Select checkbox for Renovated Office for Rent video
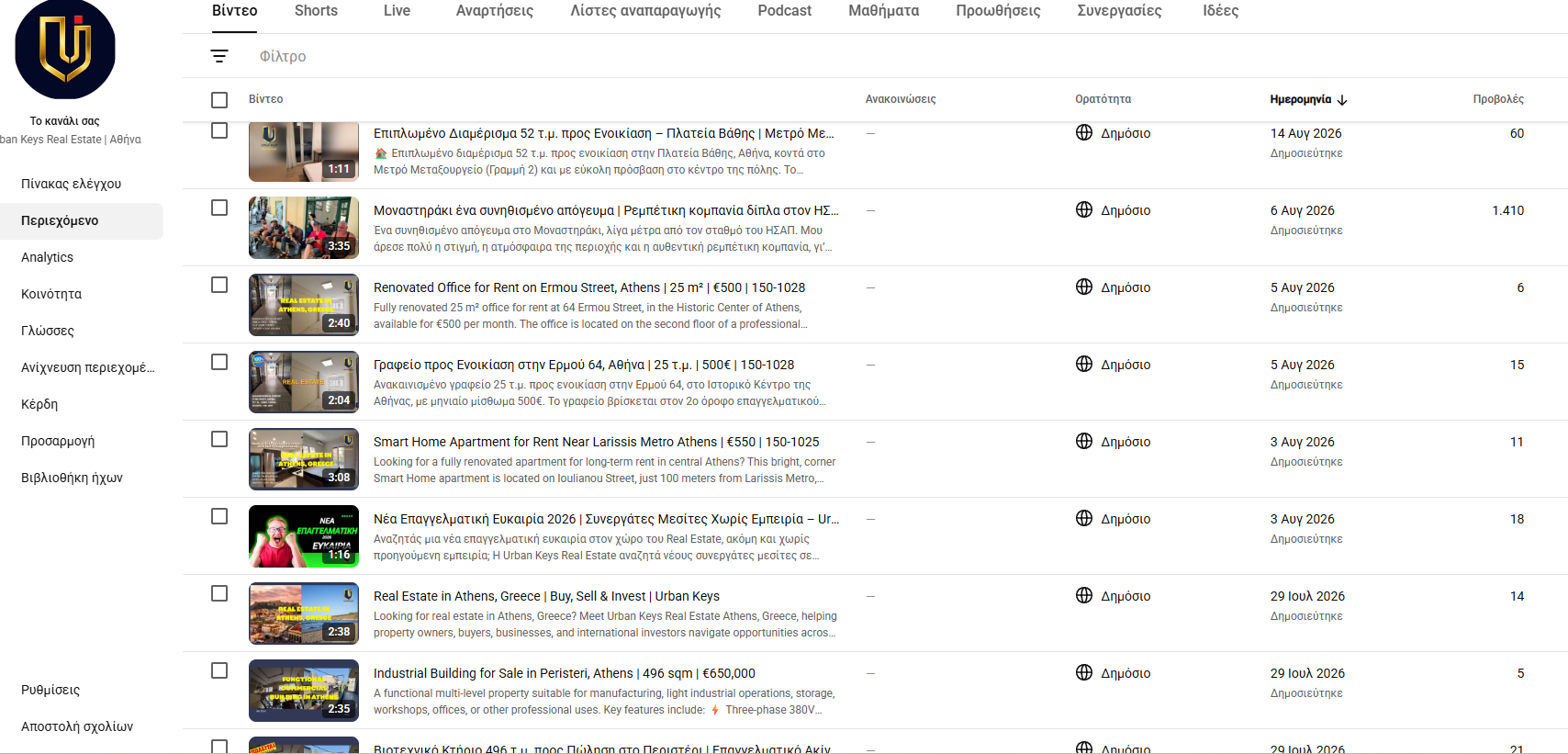Image resolution: width=1568 pixels, height=754 pixels. tap(219, 285)
